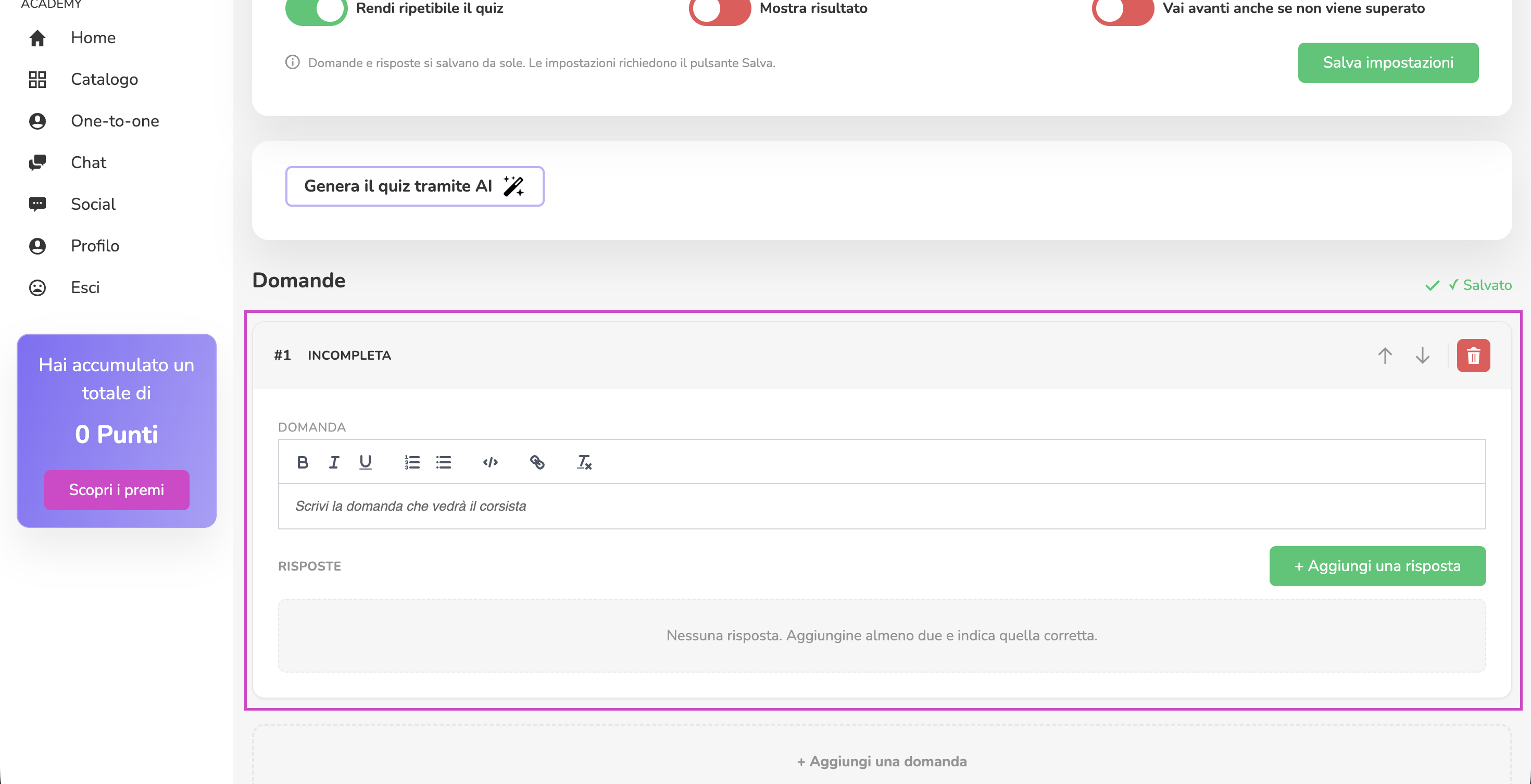Clear text formatting
This screenshot has height=784, width=1531.
[x=584, y=462]
